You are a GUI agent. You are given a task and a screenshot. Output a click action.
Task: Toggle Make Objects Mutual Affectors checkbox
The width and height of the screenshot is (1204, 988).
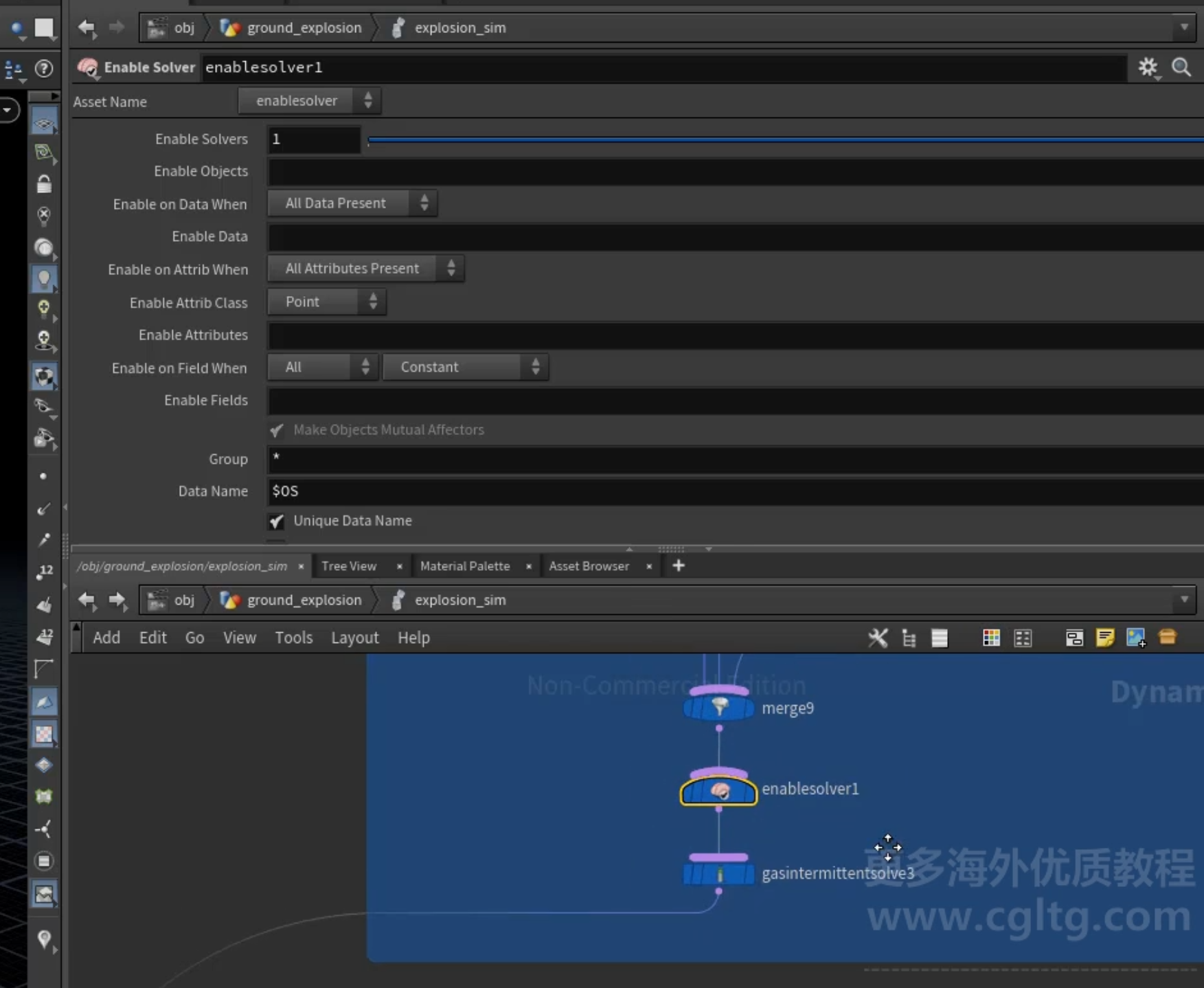(x=276, y=430)
